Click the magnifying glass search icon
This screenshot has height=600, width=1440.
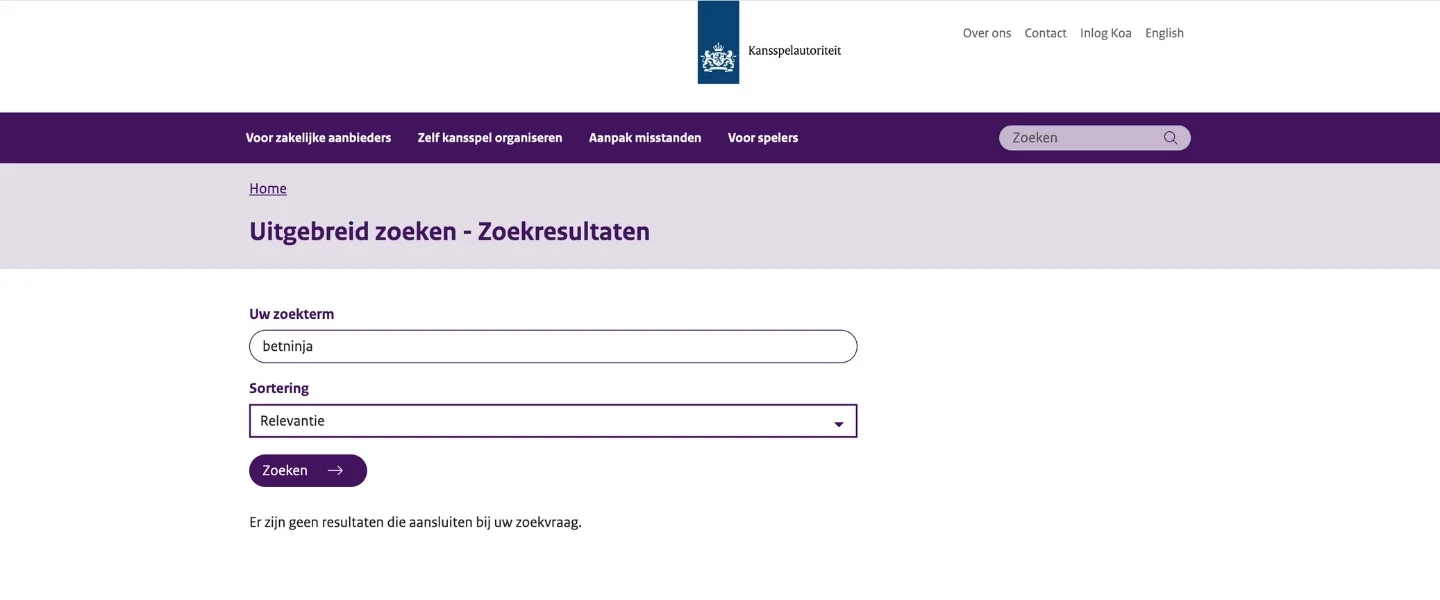pos(1170,138)
